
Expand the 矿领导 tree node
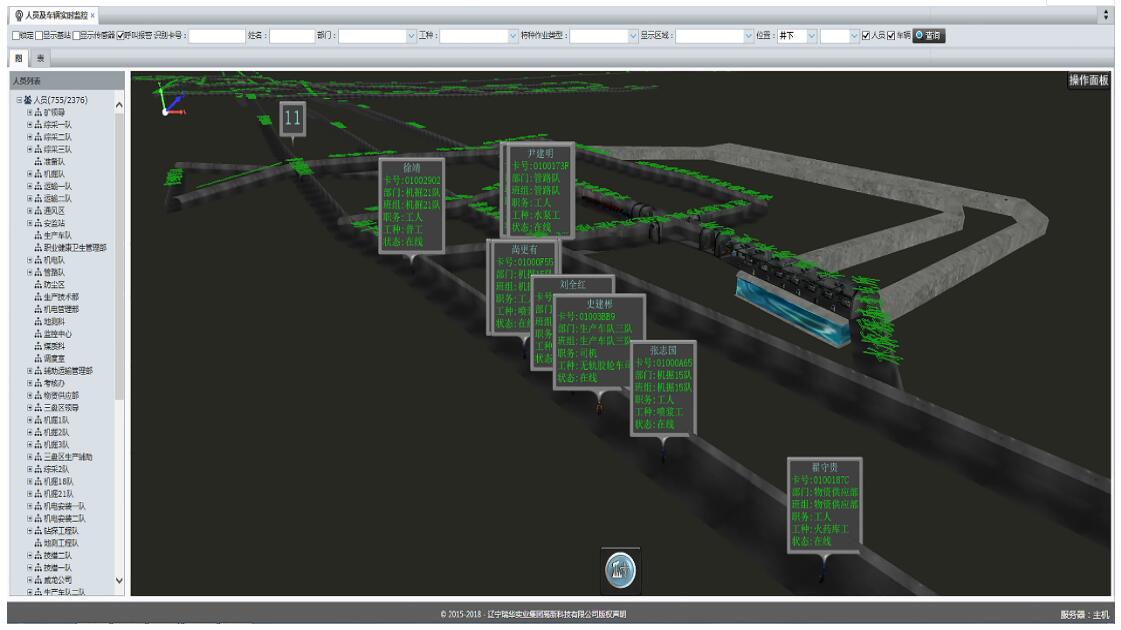tap(30, 112)
